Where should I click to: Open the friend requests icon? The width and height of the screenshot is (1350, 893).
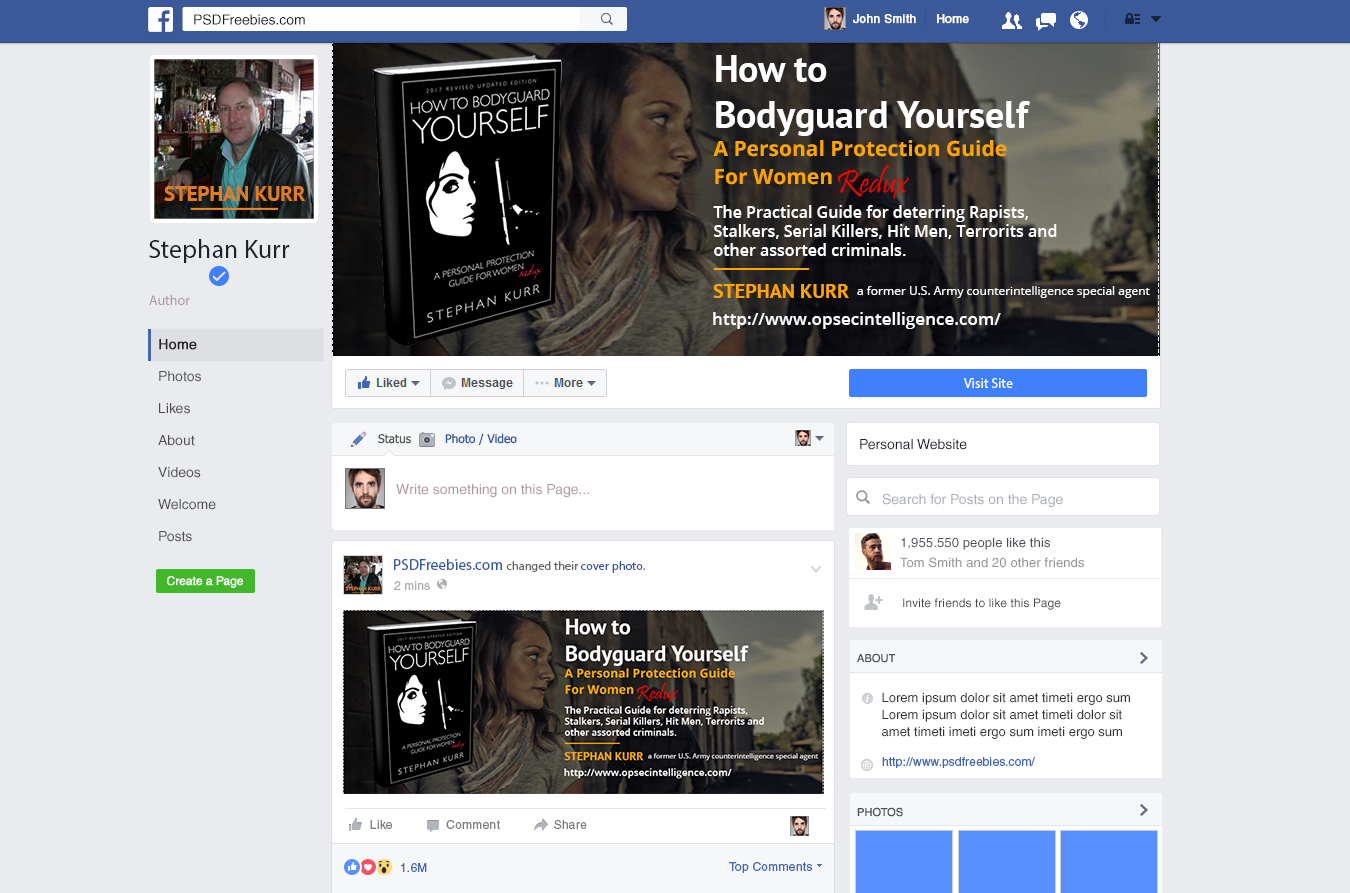coord(1012,20)
